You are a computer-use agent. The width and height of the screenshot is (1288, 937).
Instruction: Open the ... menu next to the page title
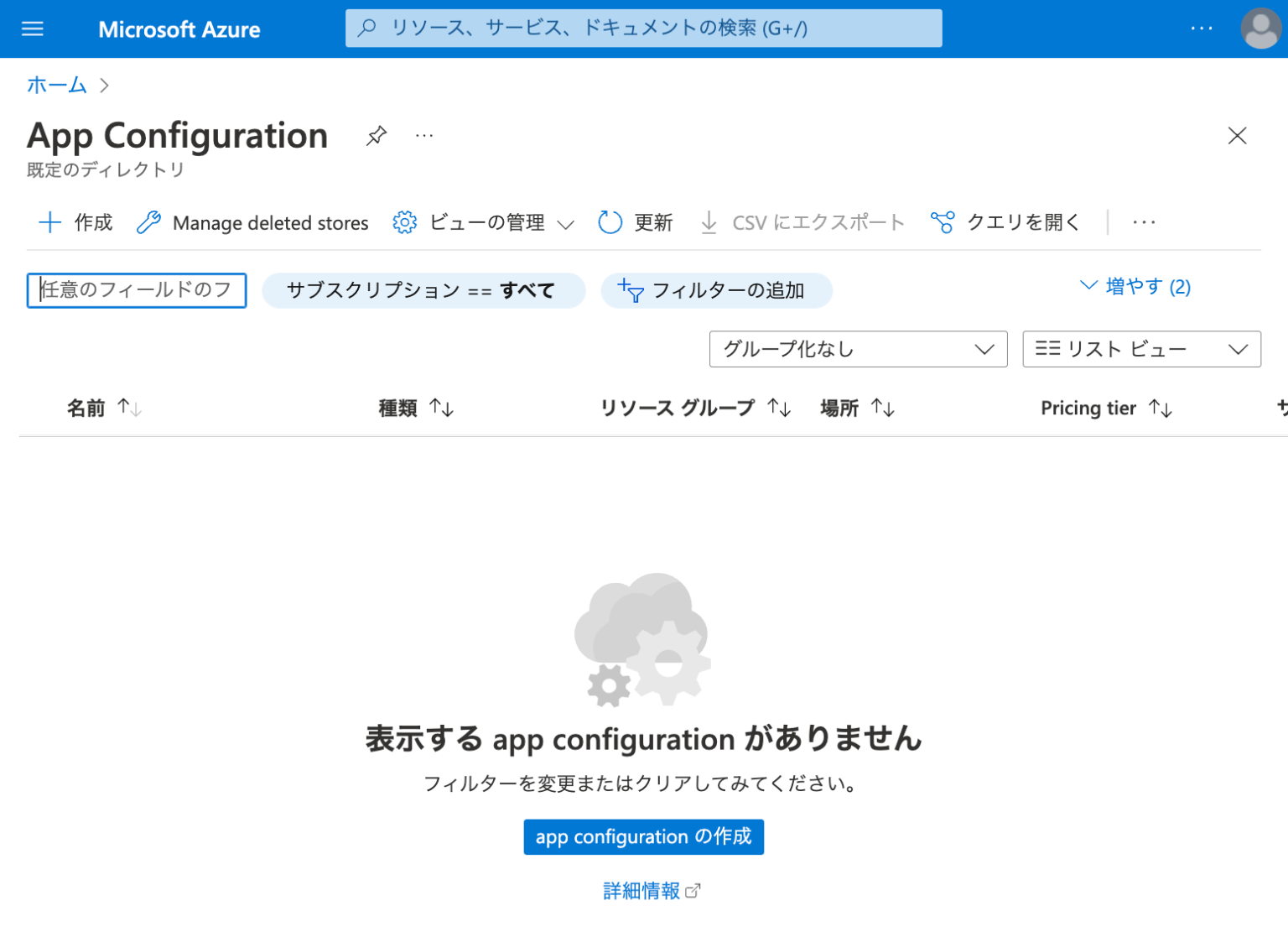click(x=424, y=135)
